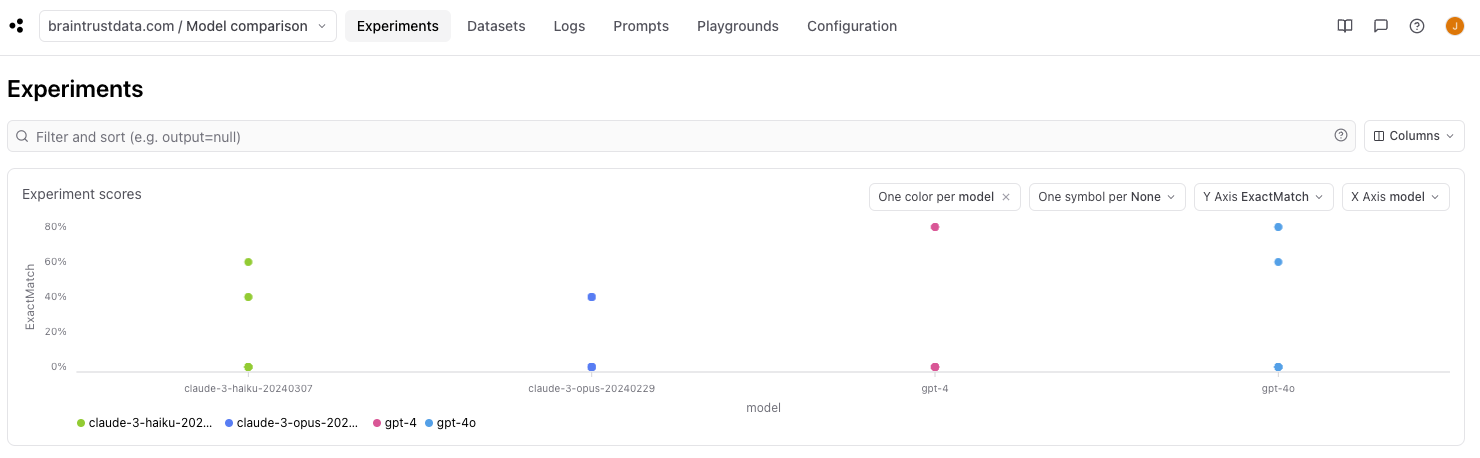The height and width of the screenshot is (458, 1480).
Task: Click the help question mark icon in header
Action: [x=1417, y=26]
